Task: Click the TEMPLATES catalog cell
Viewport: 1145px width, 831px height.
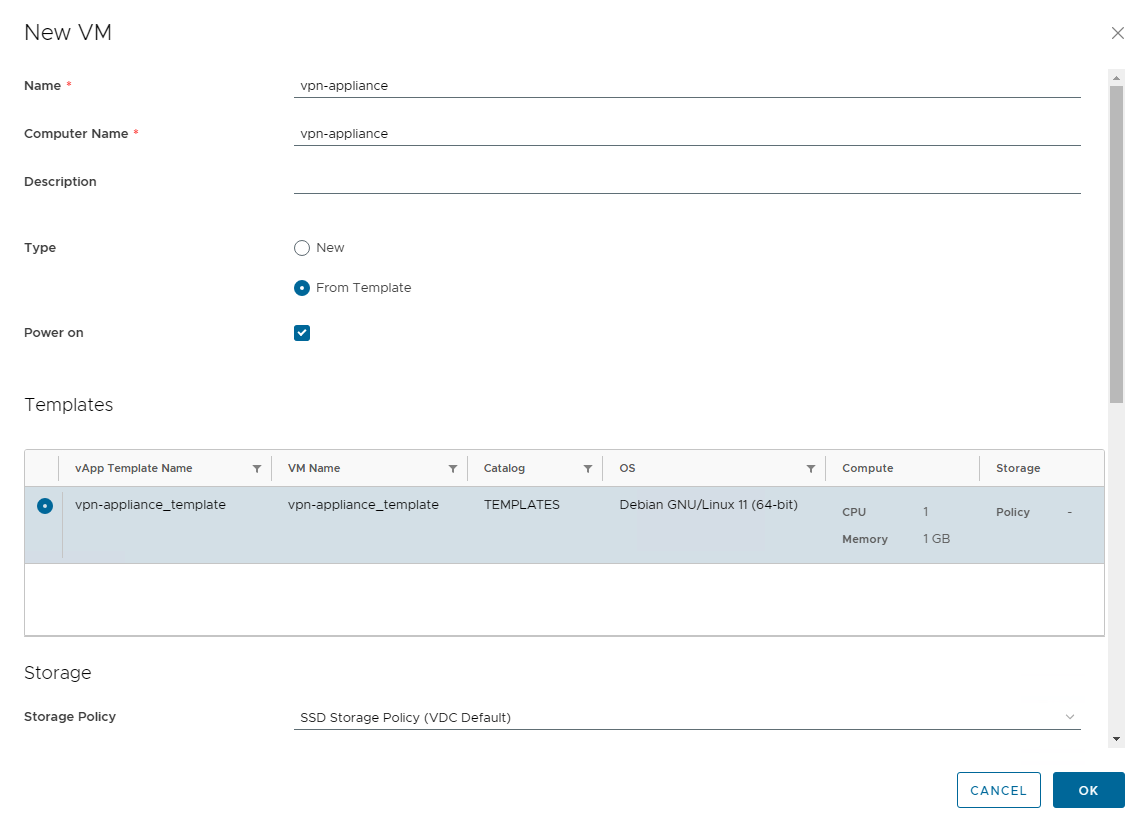Action: pos(521,505)
